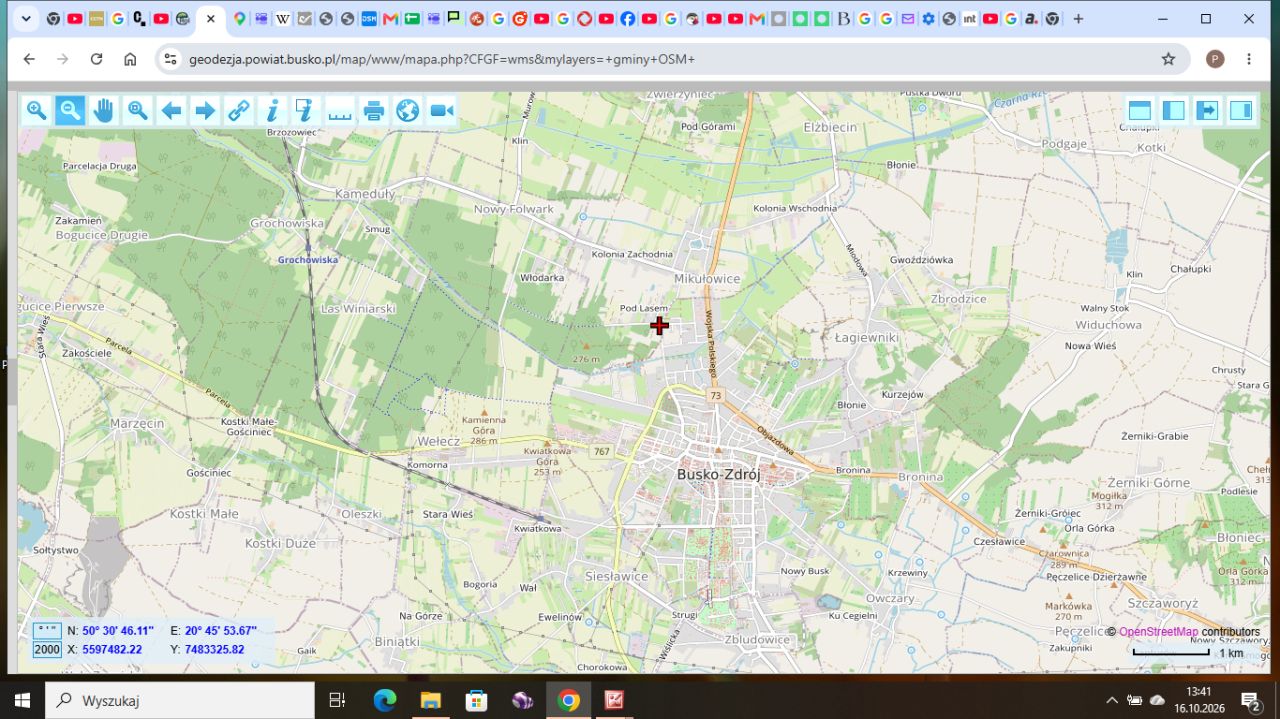1280x719 pixels.
Task: Select the zoom in magnifier tool
Action: click(x=36, y=110)
